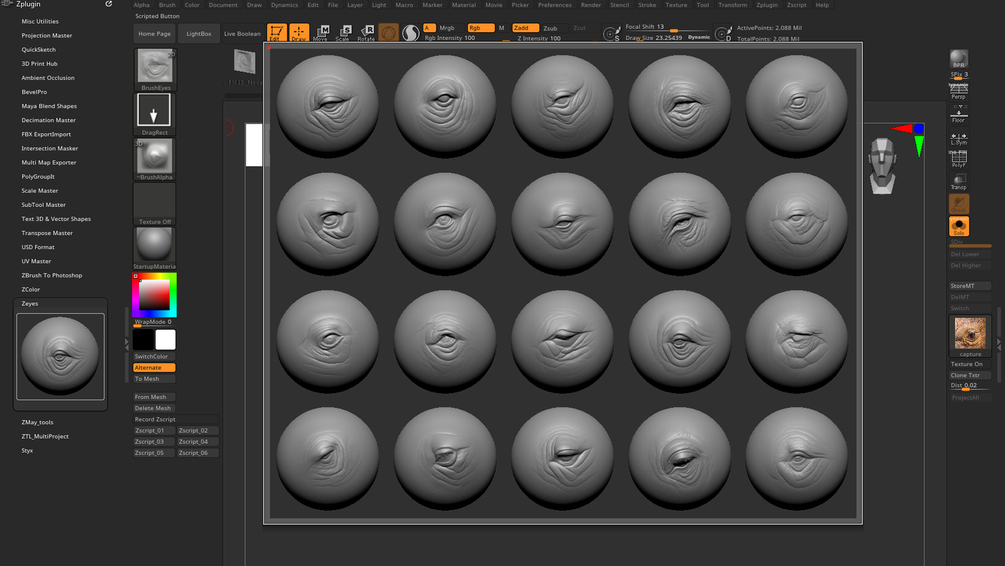The image size is (1005, 566).
Task: Activate the Edit mode icon
Action: (x=277, y=33)
